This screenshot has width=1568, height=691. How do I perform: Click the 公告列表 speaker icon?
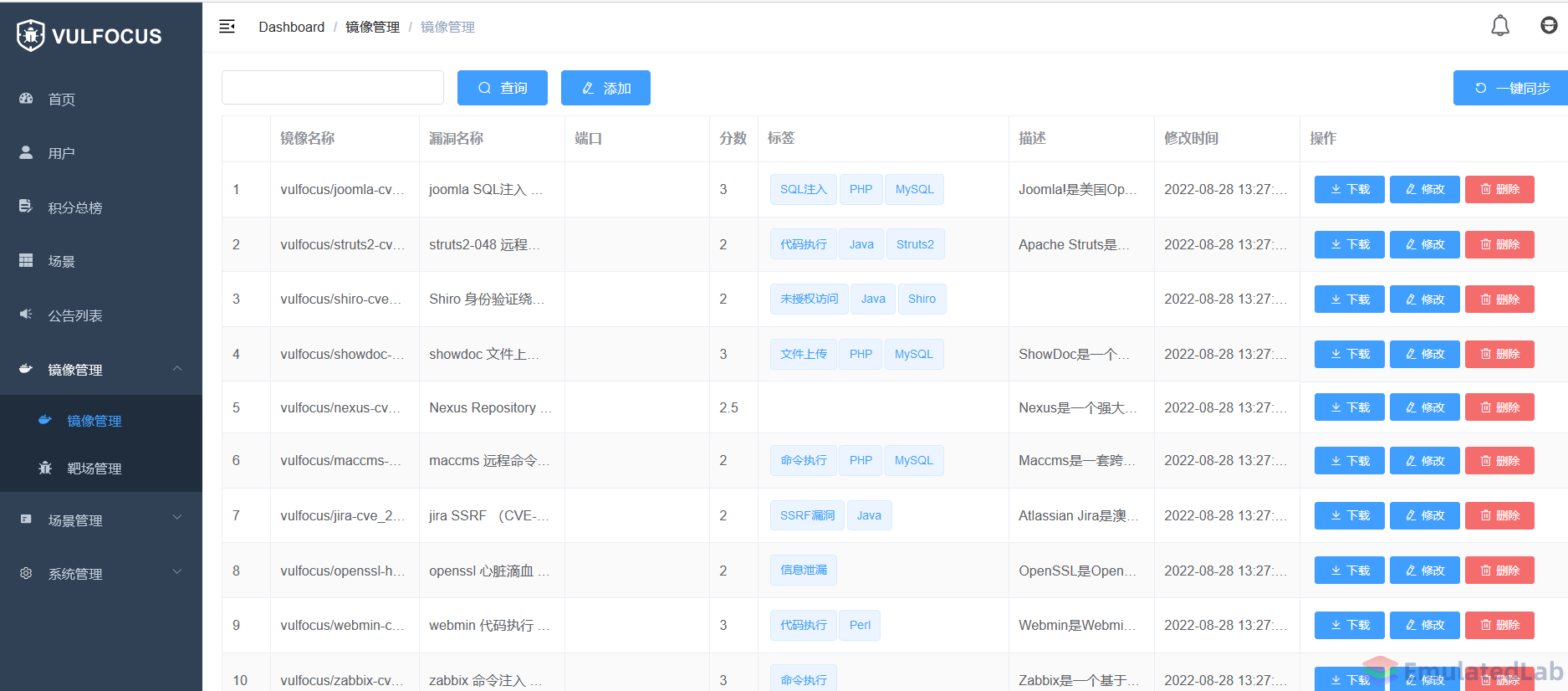26,315
